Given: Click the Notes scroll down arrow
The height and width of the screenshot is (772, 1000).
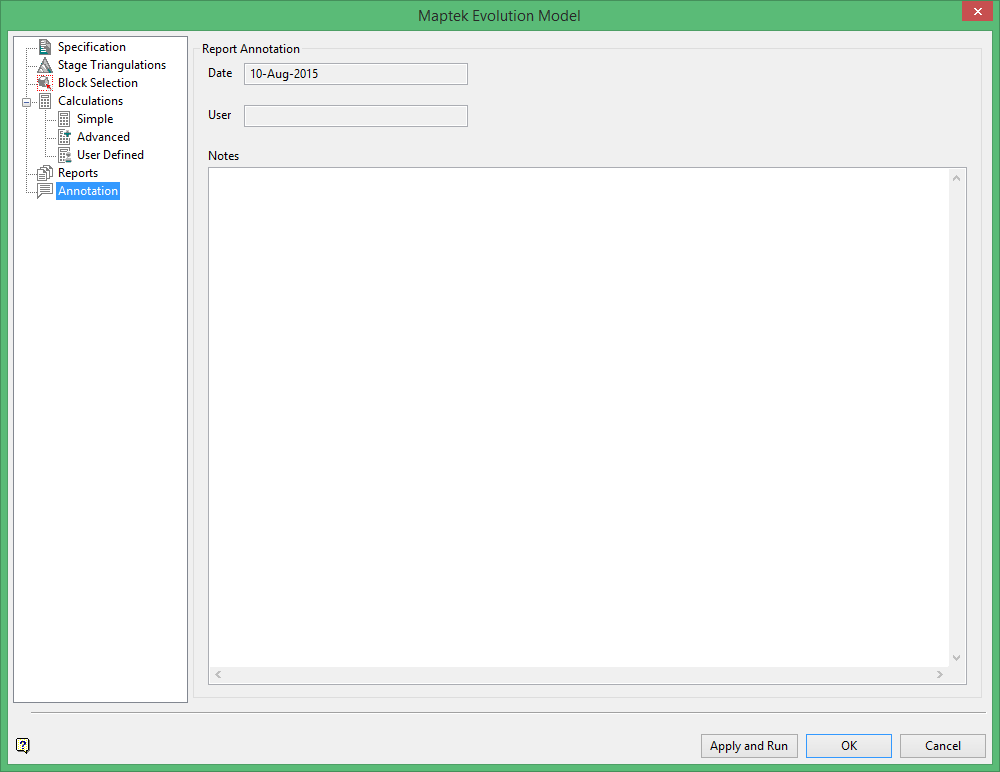Looking at the screenshot, I should pos(957,658).
